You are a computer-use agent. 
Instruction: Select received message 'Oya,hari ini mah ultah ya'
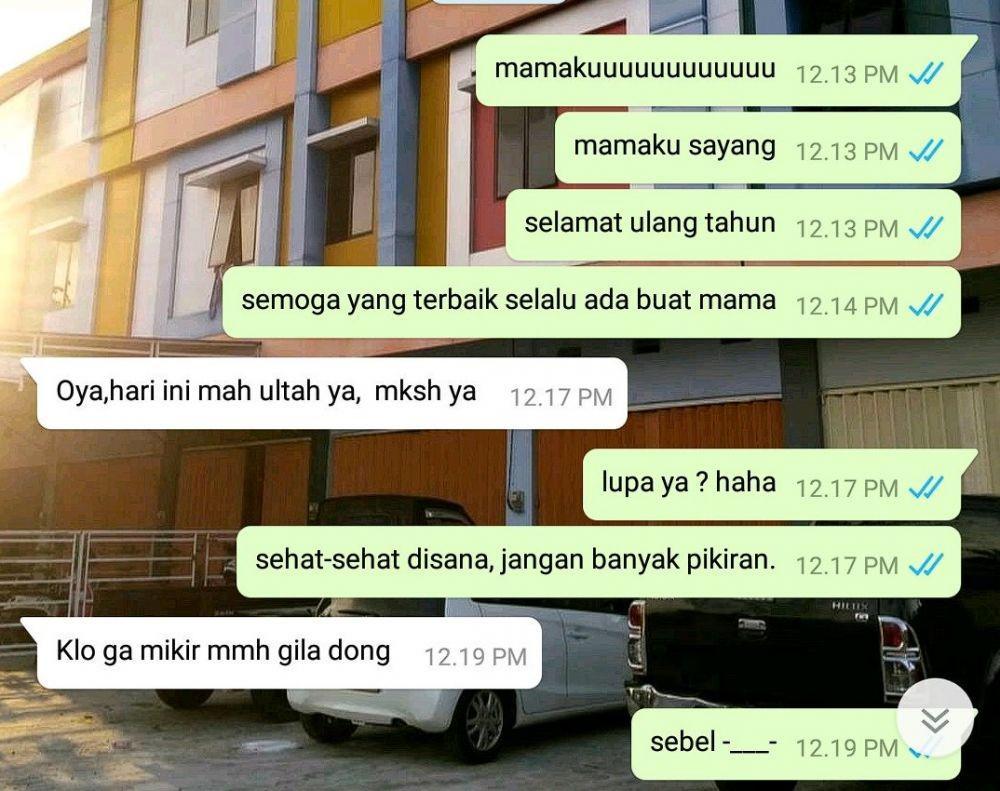click(324, 393)
